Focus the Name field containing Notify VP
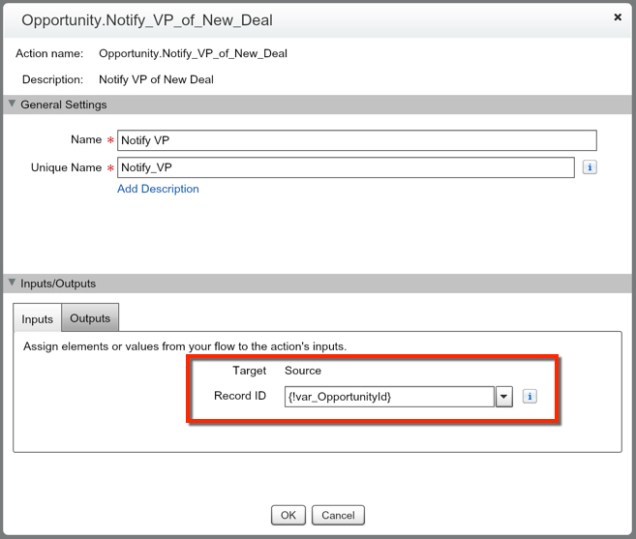The width and height of the screenshot is (636, 539). tap(357, 140)
